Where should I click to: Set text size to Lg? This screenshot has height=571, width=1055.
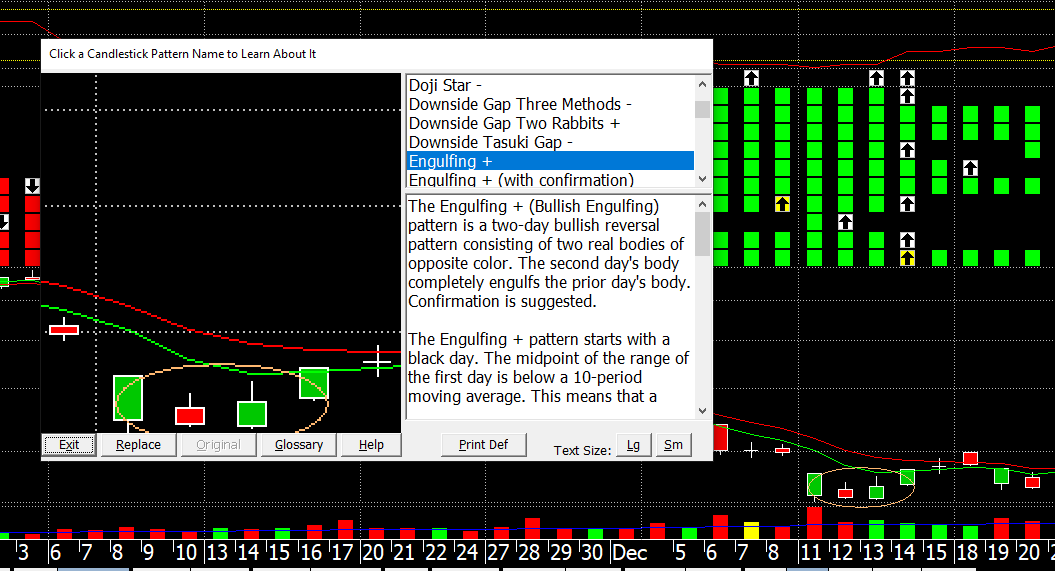coord(633,445)
